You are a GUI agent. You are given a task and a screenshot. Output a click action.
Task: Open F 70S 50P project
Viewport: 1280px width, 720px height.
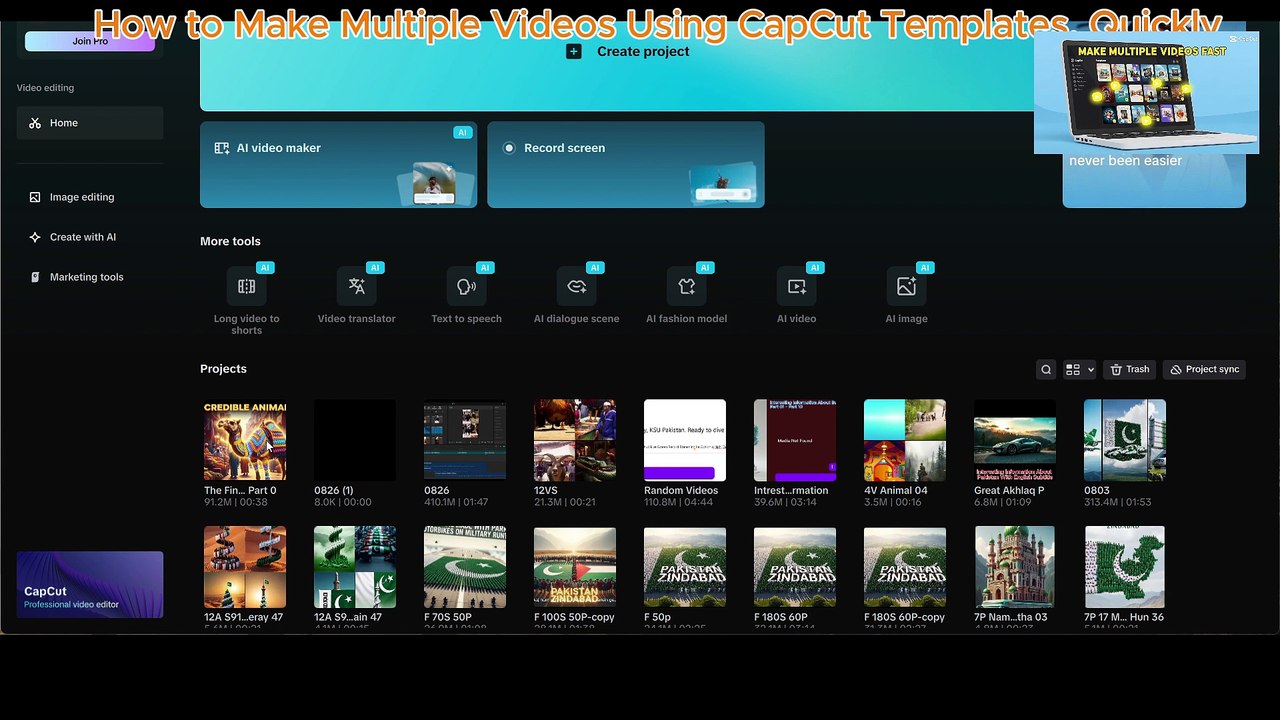(465, 567)
